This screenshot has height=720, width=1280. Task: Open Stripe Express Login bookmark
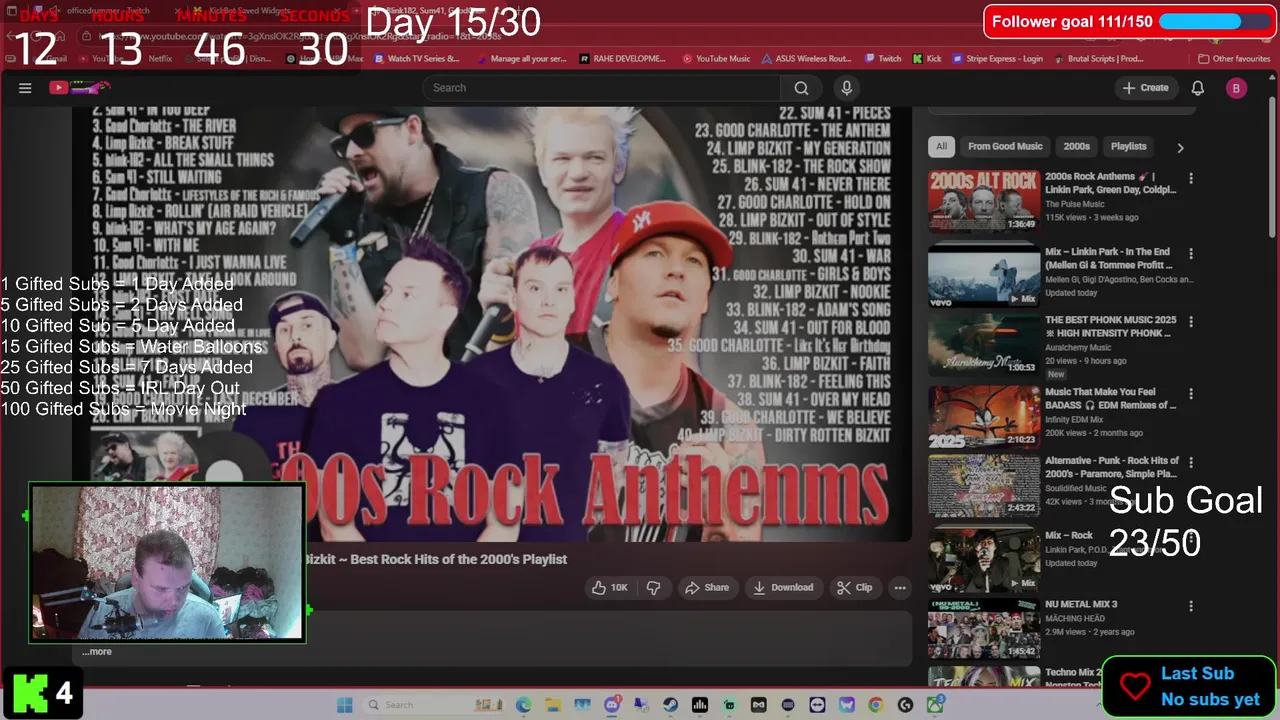[996, 59]
